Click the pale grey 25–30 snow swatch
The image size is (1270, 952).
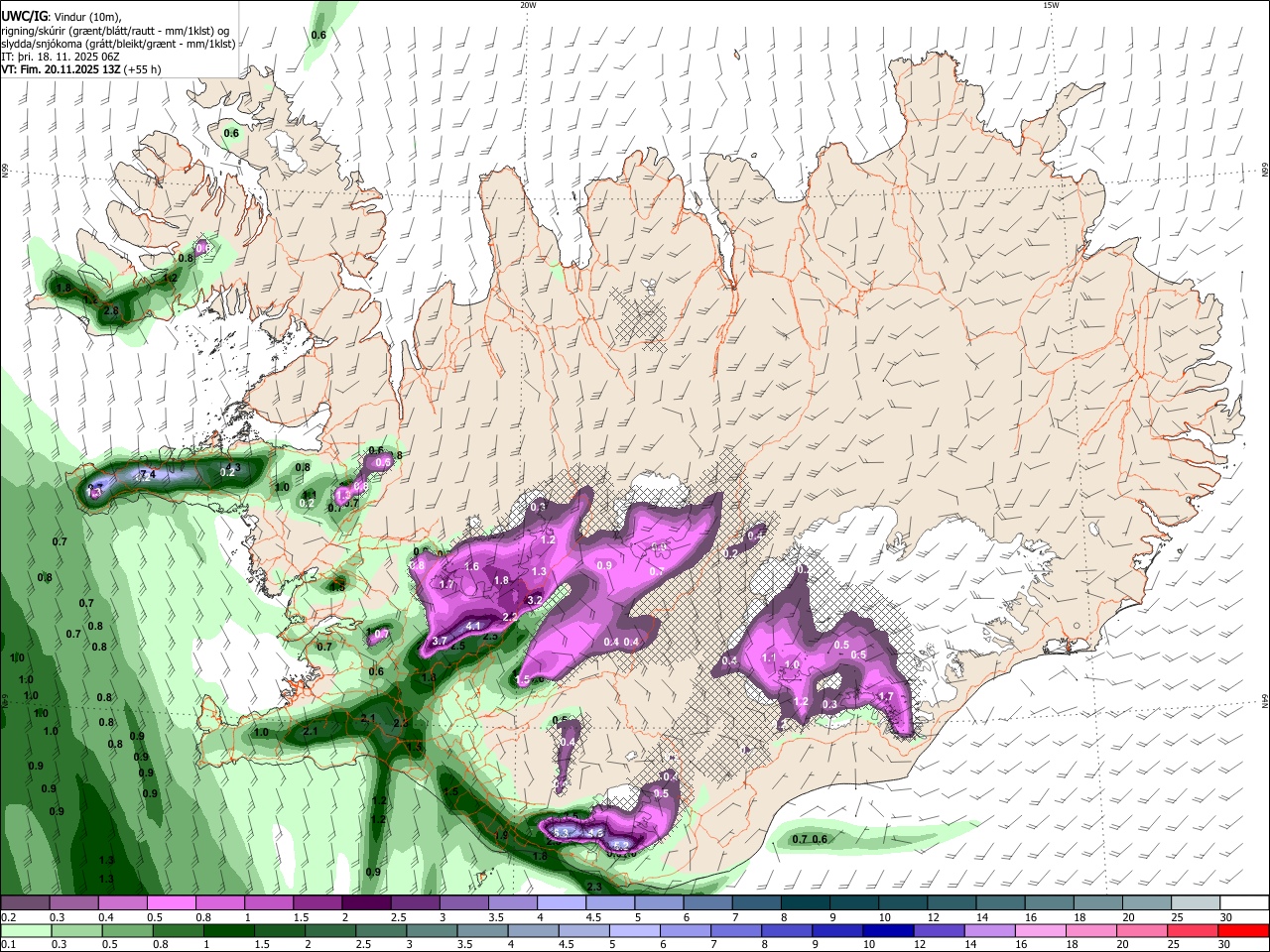tap(1196, 902)
